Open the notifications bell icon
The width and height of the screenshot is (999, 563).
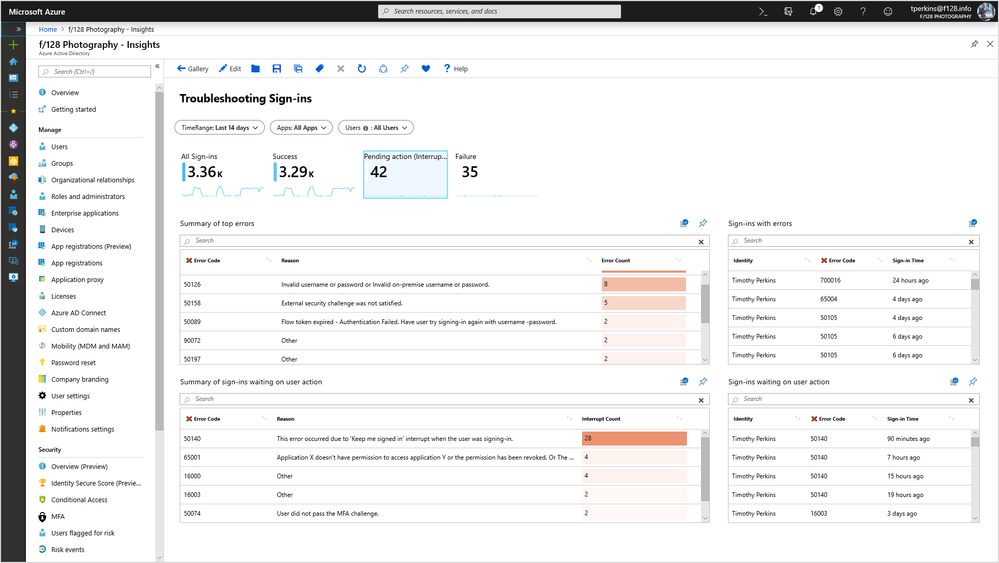pyautogui.click(x=814, y=11)
